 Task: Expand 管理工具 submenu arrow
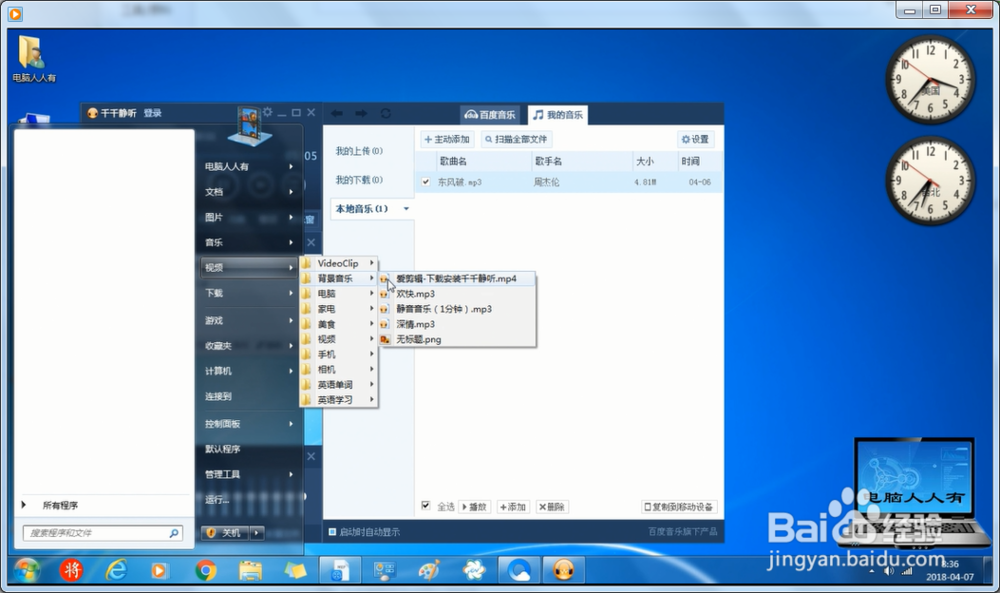coord(291,474)
